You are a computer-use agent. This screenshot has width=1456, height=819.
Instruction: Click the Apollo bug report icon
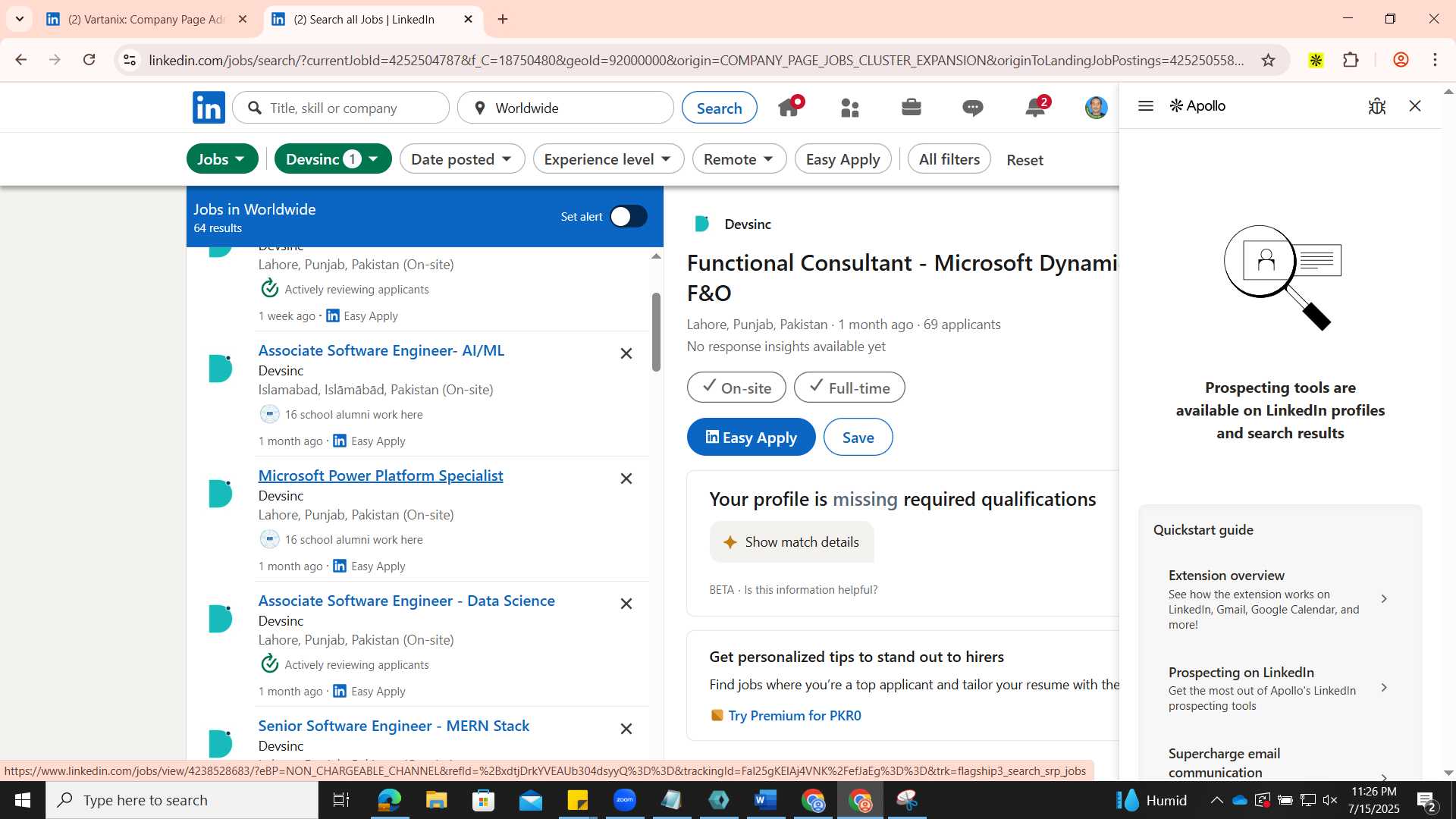[x=1377, y=106]
